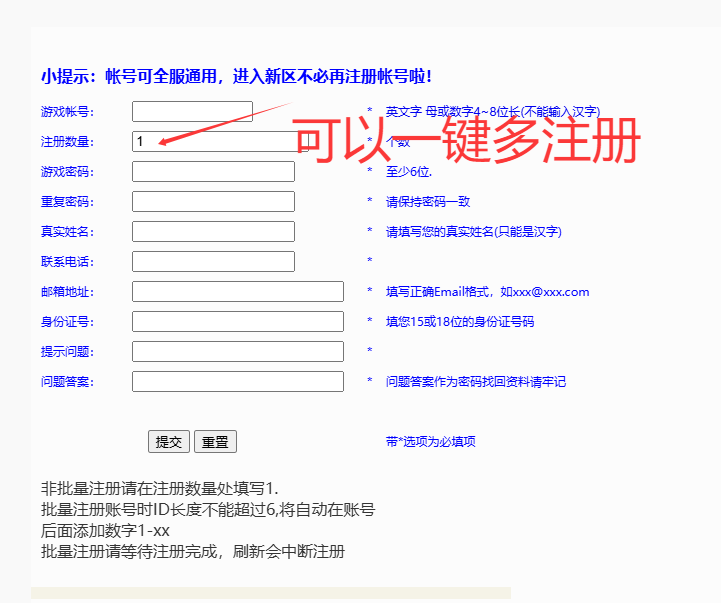
Task: Click the 游戏帐号 input field
Action: pos(192,111)
